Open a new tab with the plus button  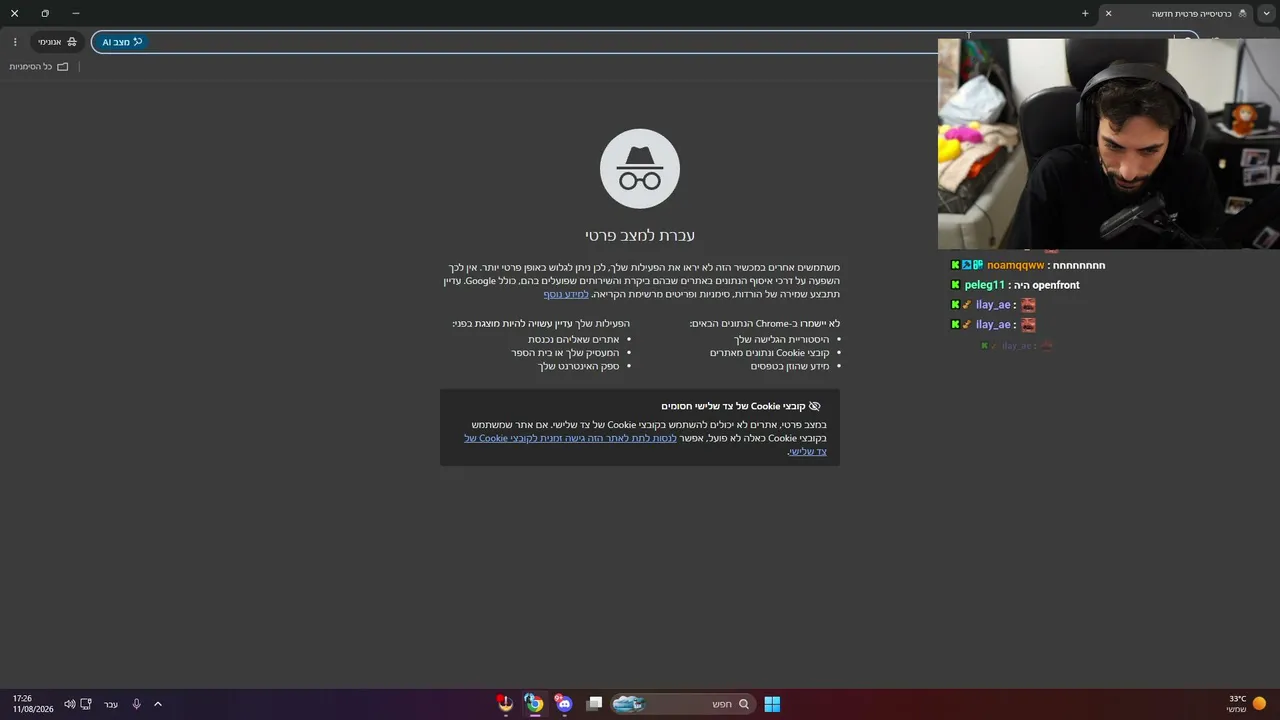(1085, 13)
